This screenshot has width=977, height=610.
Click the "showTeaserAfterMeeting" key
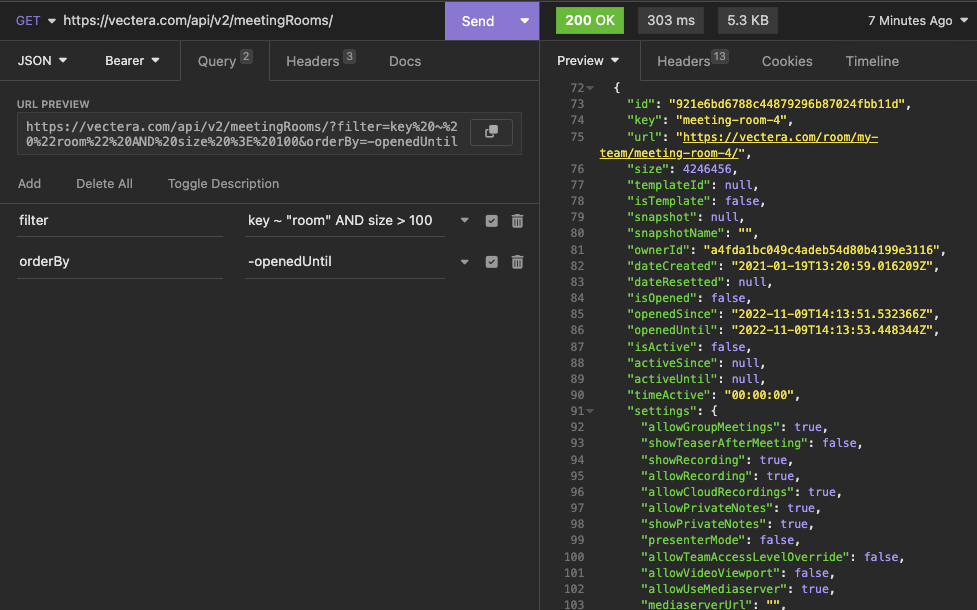coord(725,443)
